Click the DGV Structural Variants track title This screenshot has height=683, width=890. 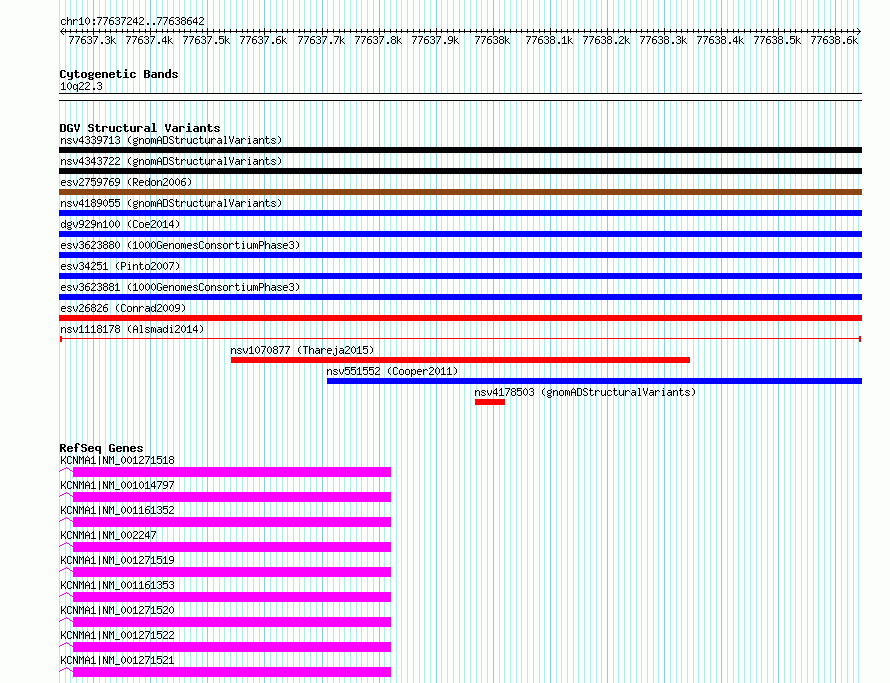pos(140,128)
